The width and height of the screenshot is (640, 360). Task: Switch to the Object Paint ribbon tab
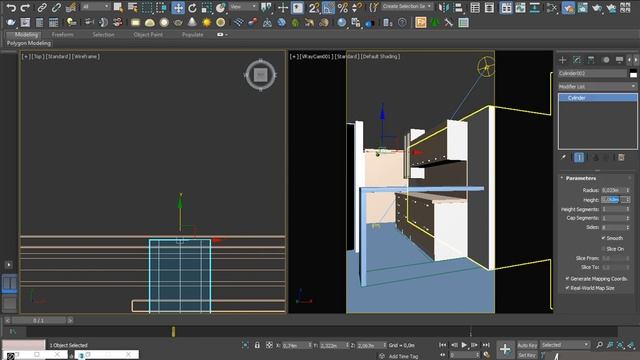[x=148, y=35]
